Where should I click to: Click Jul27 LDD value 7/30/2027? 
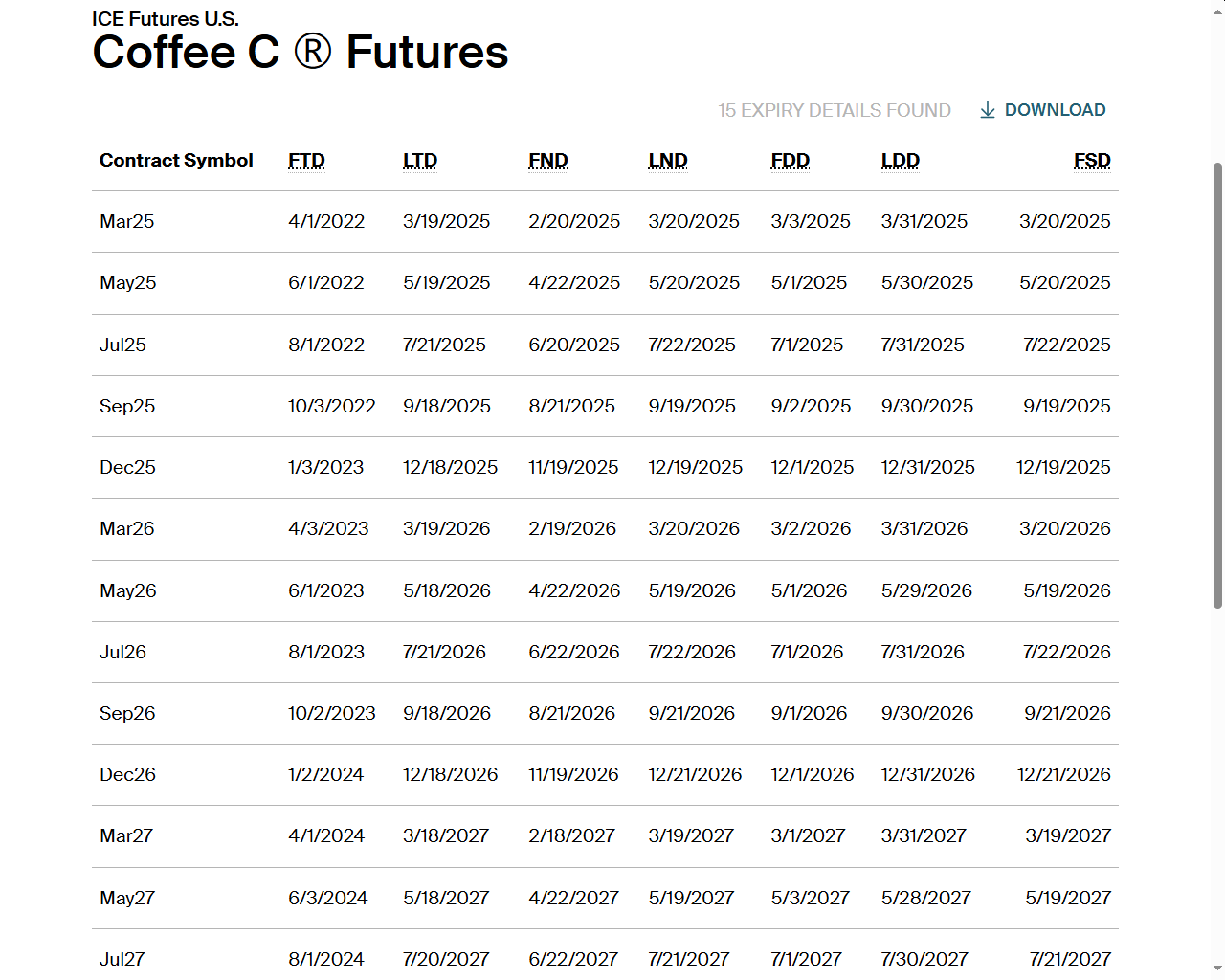click(924, 959)
